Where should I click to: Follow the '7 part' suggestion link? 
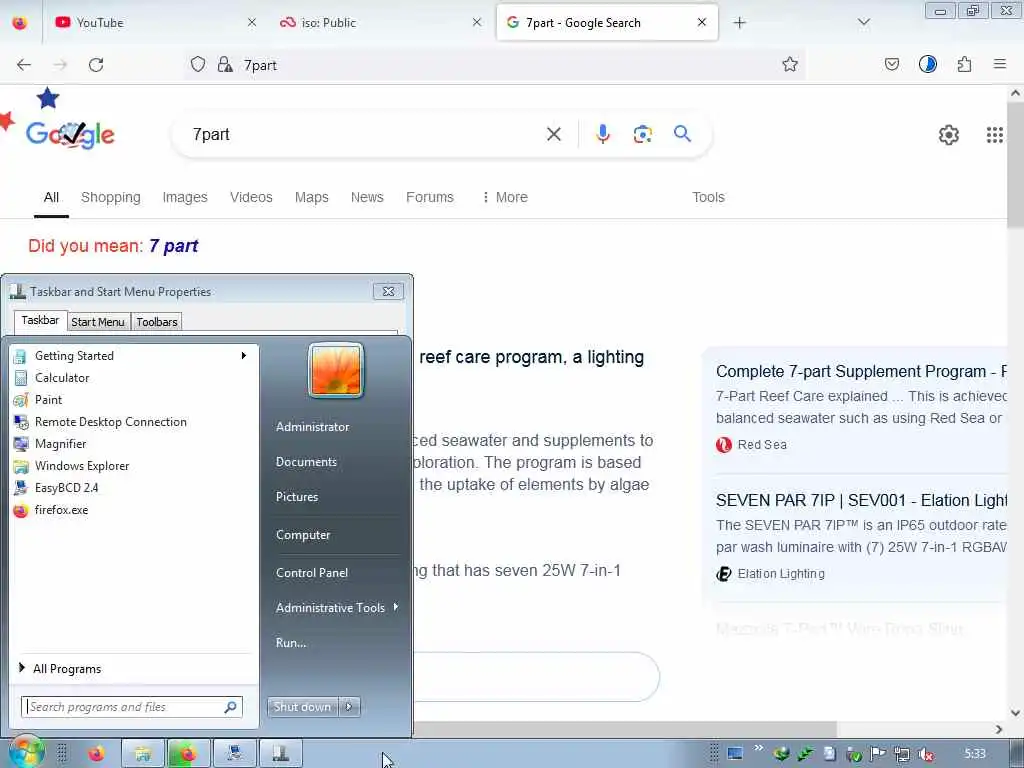point(173,246)
